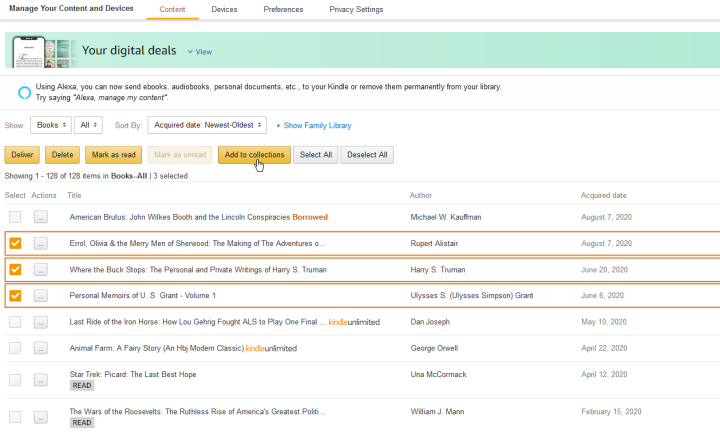Switch to the Content tab

click(172, 9)
